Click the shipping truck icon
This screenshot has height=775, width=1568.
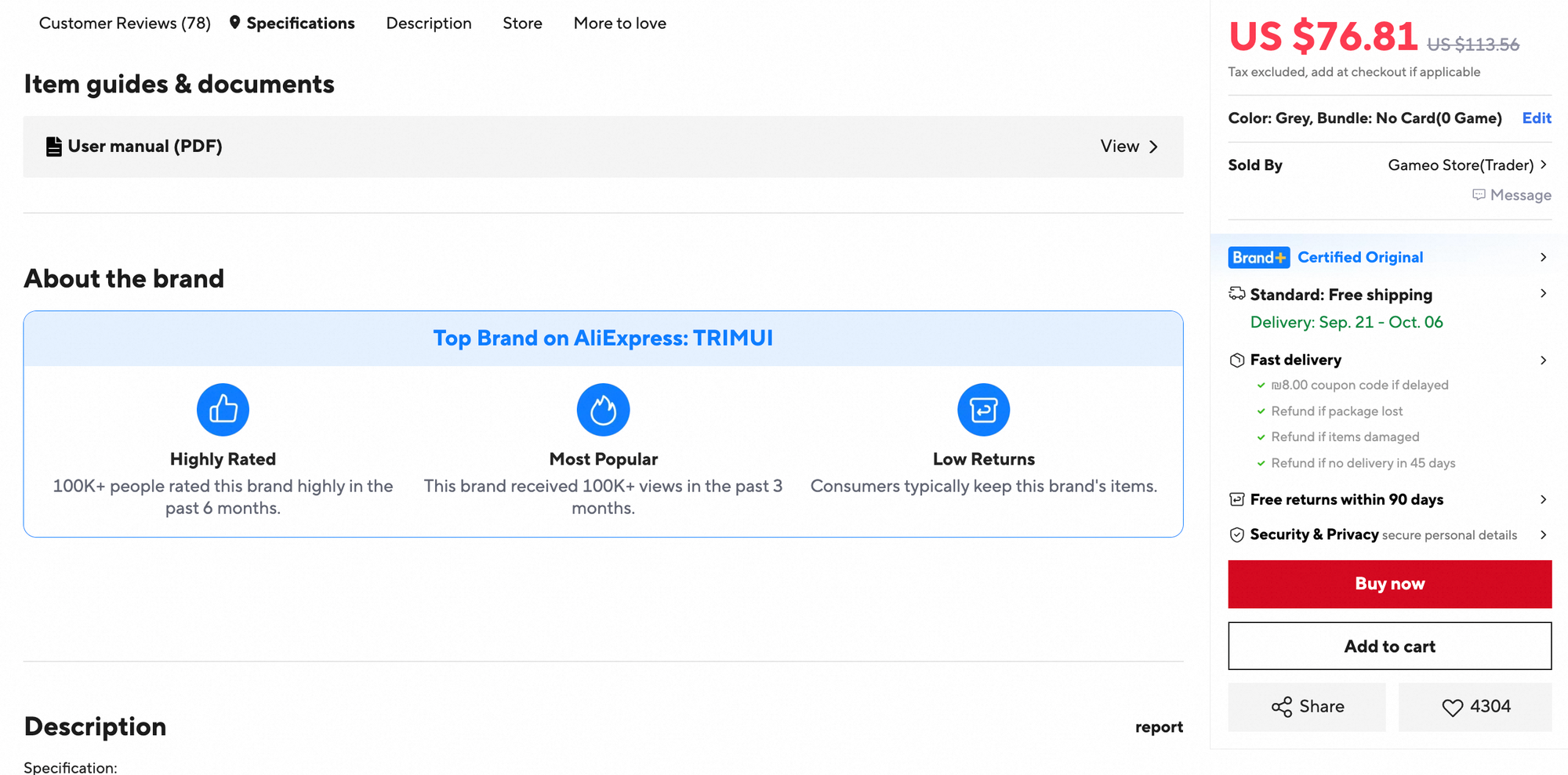pos(1236,294)
